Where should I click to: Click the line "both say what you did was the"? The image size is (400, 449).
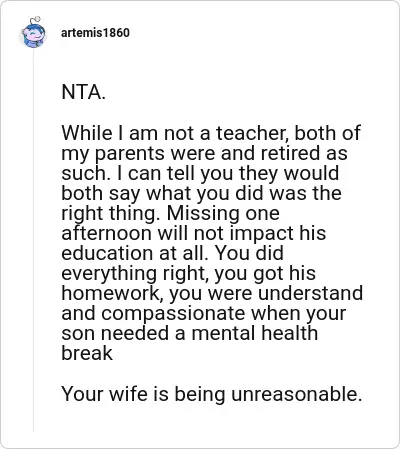coord(201,194)
